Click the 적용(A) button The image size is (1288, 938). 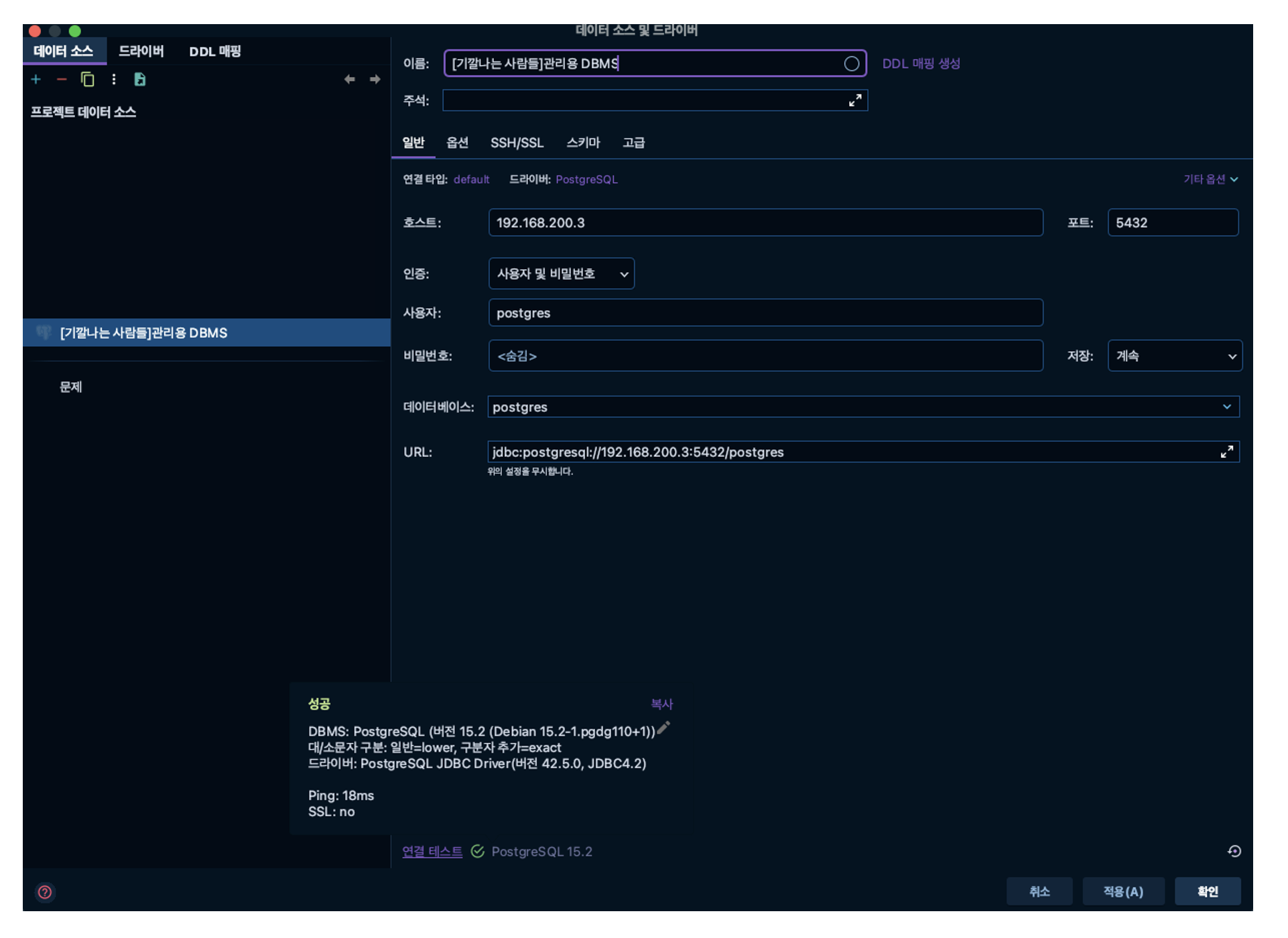pos(1122,892)
